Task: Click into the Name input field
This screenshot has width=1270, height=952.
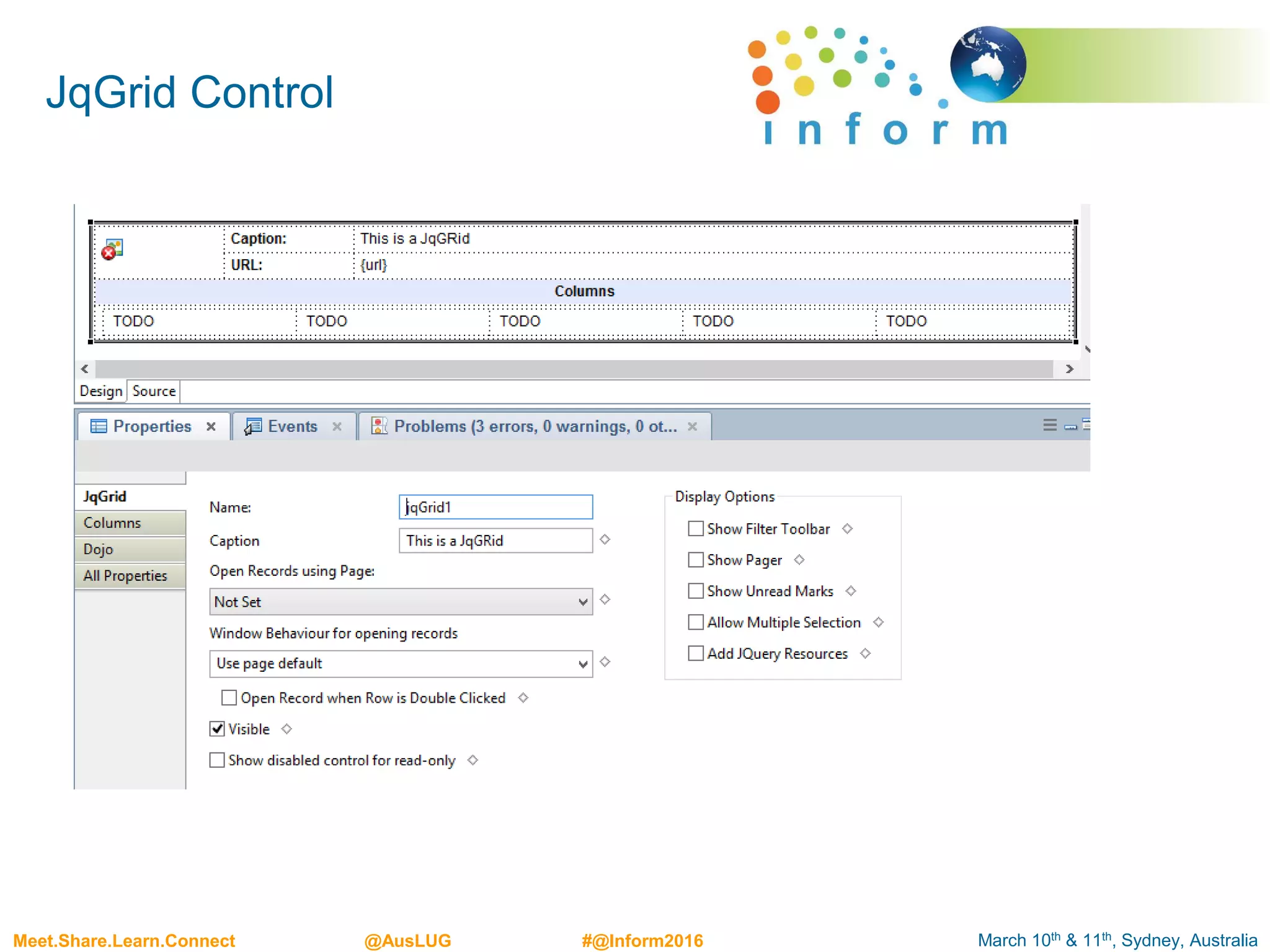Action: point(496,507)
